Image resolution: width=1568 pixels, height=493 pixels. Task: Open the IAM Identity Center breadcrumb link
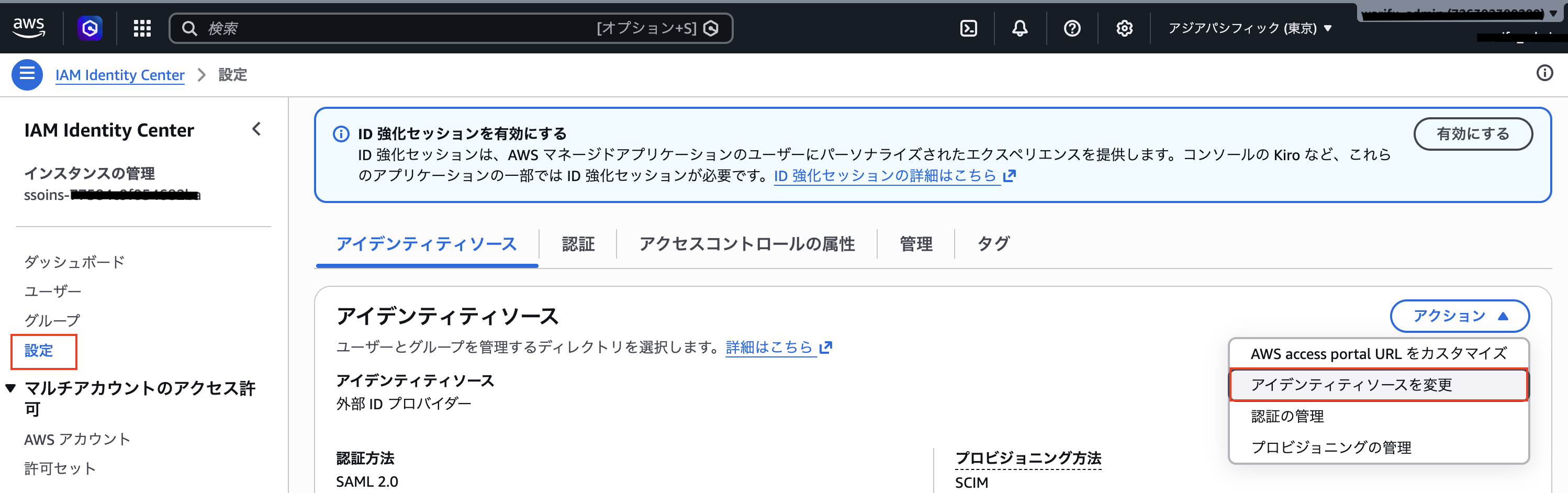coord(120,75)
